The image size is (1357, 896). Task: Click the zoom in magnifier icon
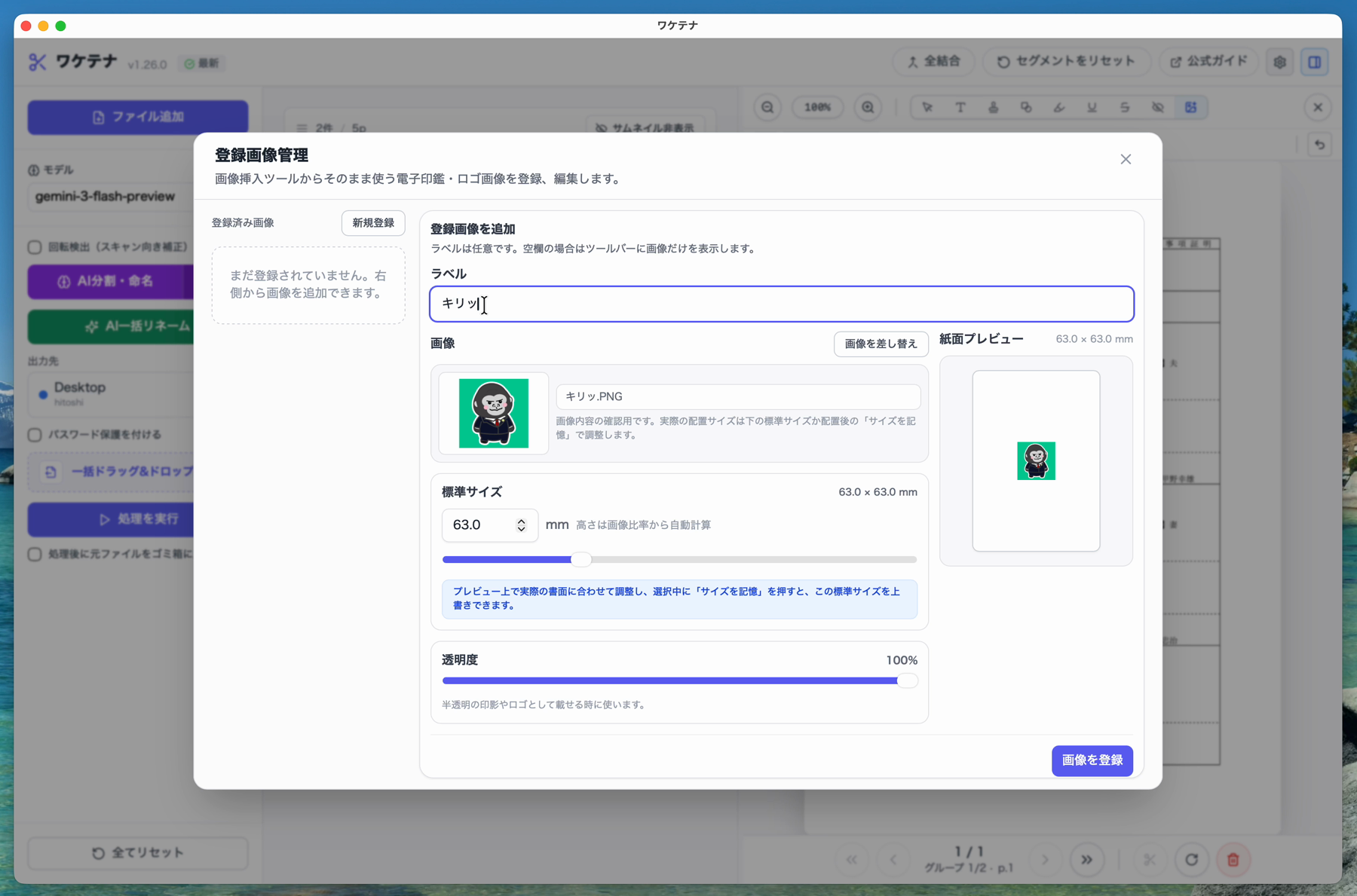(868, 107)
